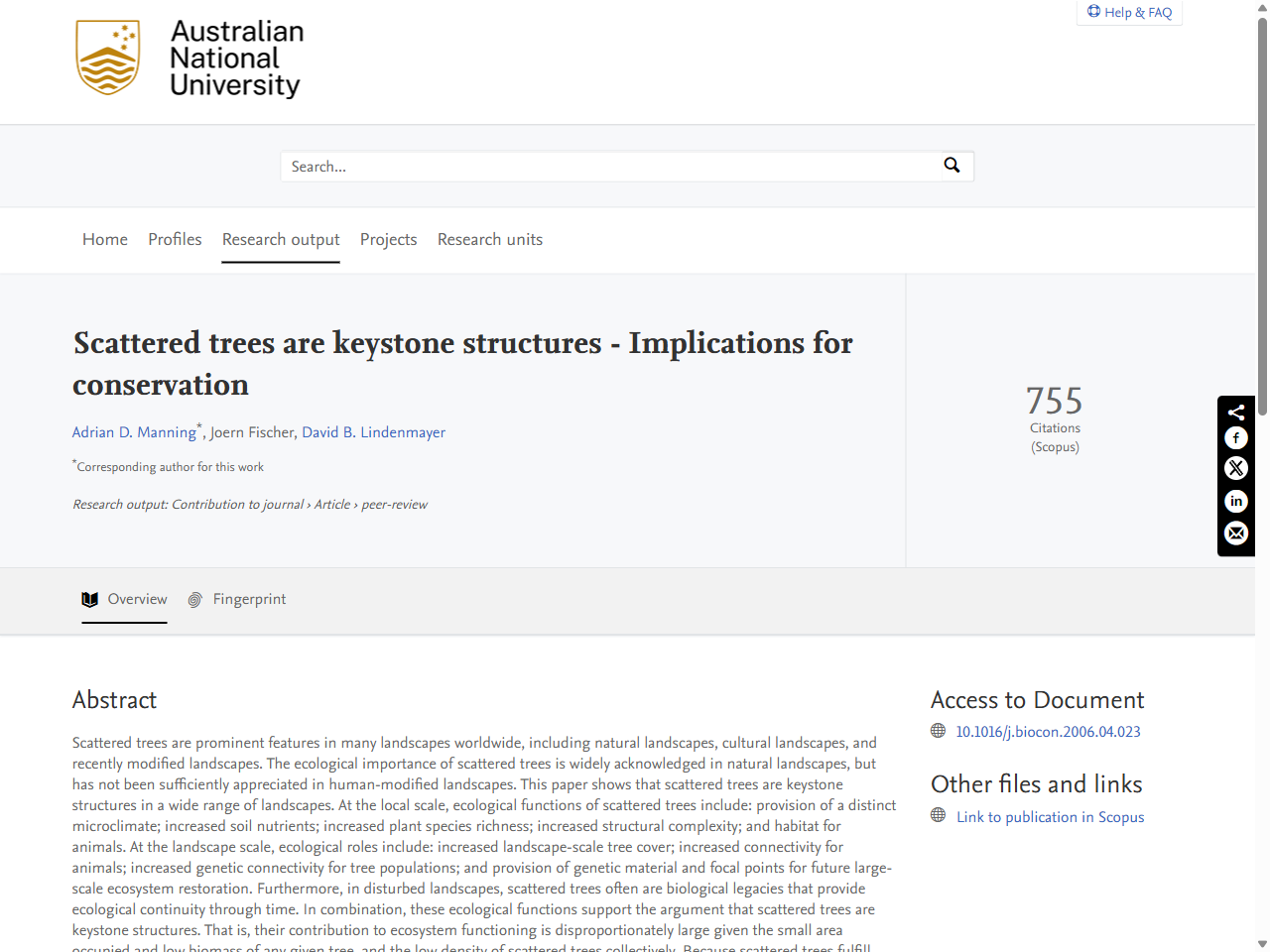Image resolution: width=1270 pixels, height=952 pixels.
Task: Click the globe icon beside the Scopus link
Action: (938, 814)
